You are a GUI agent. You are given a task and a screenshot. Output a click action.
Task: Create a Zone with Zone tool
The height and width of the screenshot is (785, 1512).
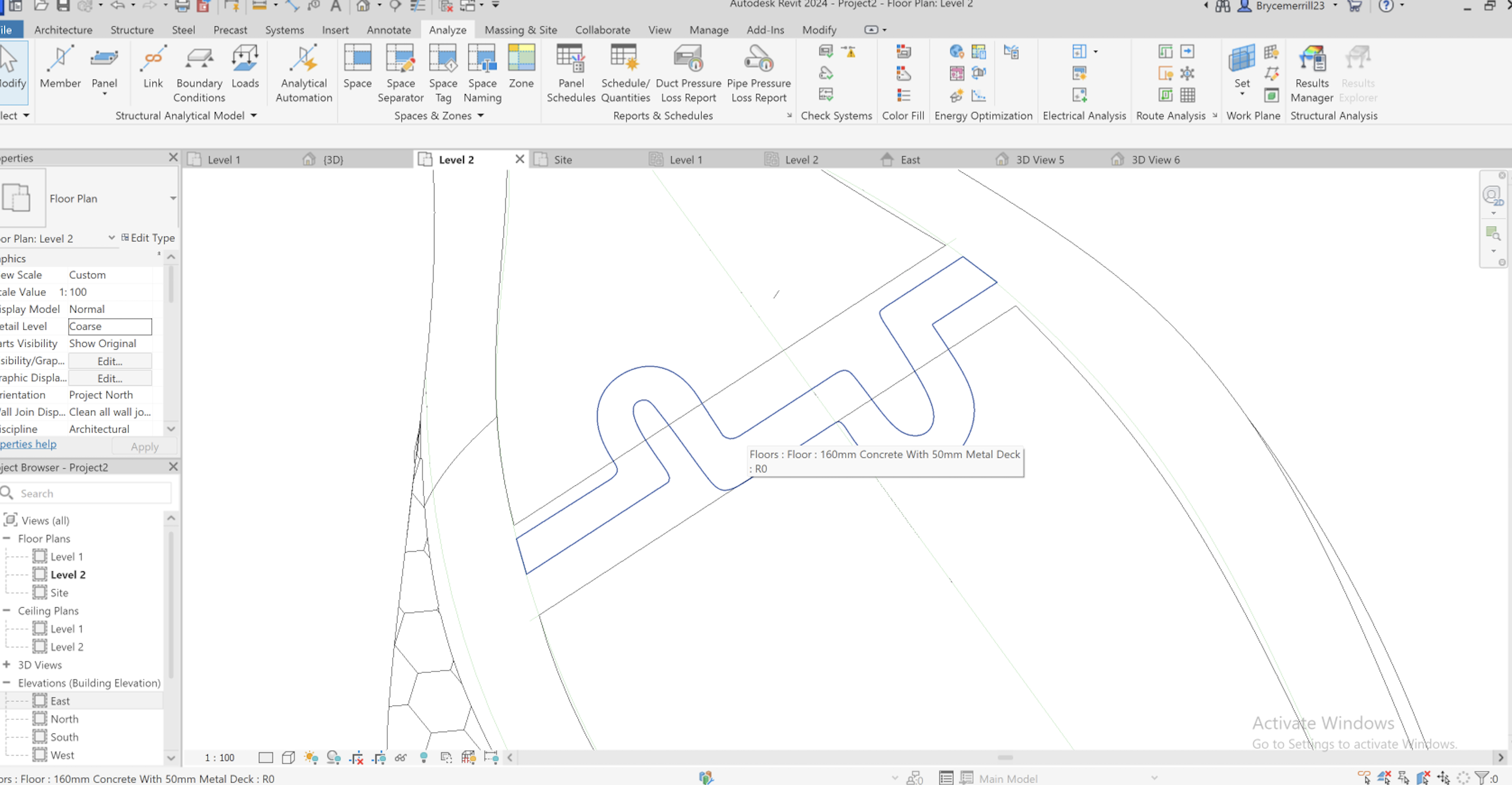coord(520,67)
